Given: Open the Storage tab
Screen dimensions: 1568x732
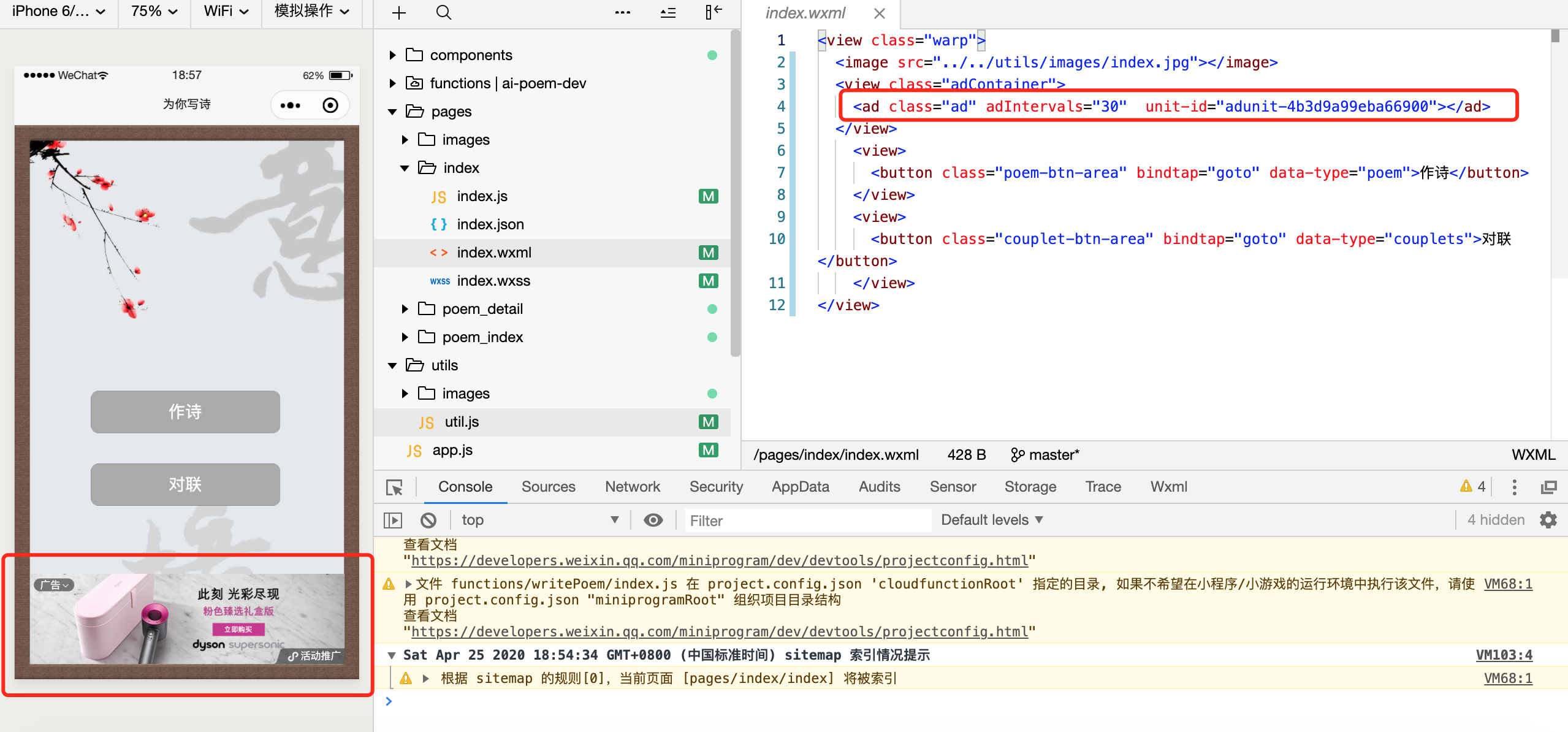Looking at the screenshot, I should point(1030,487).
